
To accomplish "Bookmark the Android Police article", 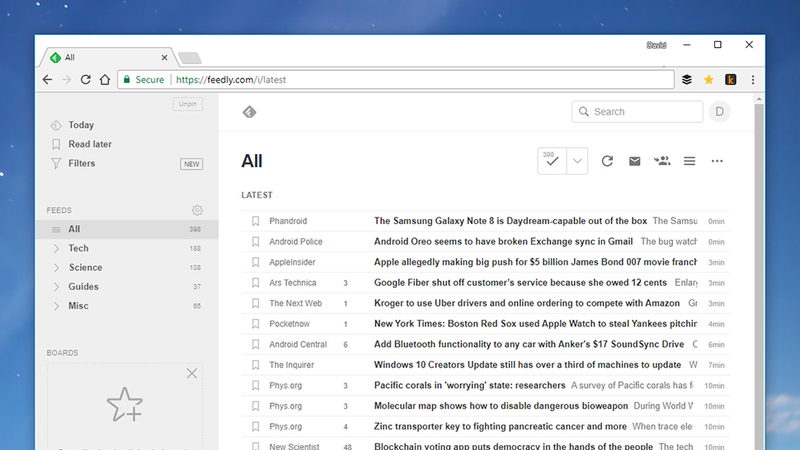I will point(256,241).
